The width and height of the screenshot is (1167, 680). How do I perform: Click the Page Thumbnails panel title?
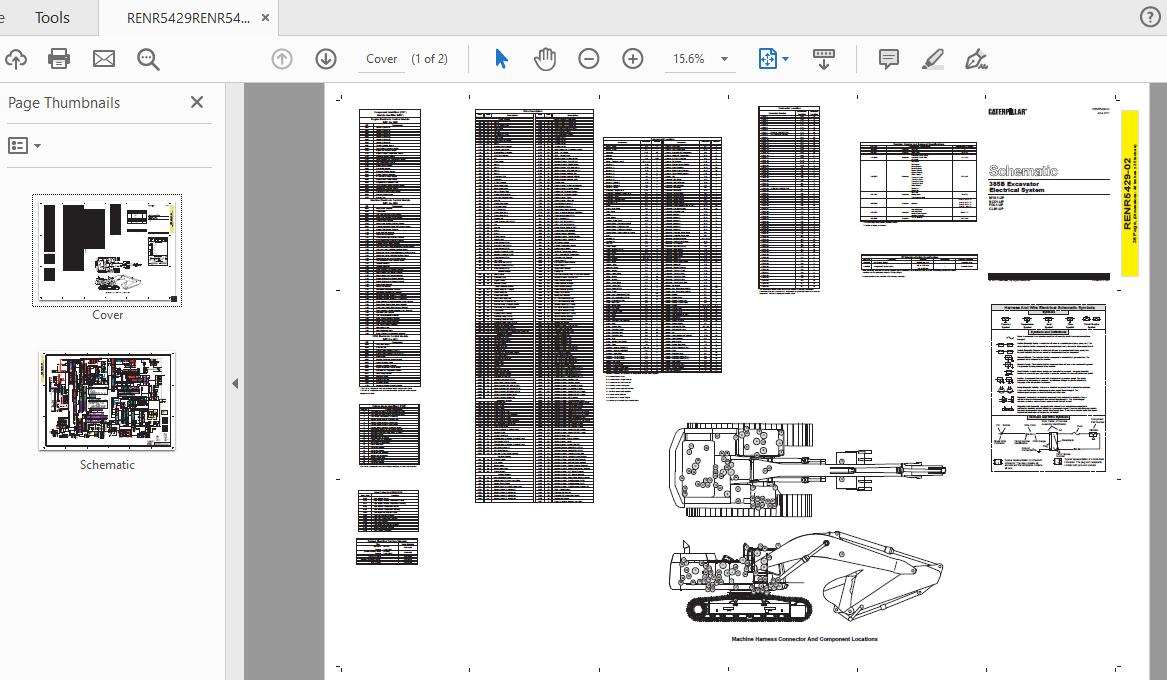(x=64, y=103)
